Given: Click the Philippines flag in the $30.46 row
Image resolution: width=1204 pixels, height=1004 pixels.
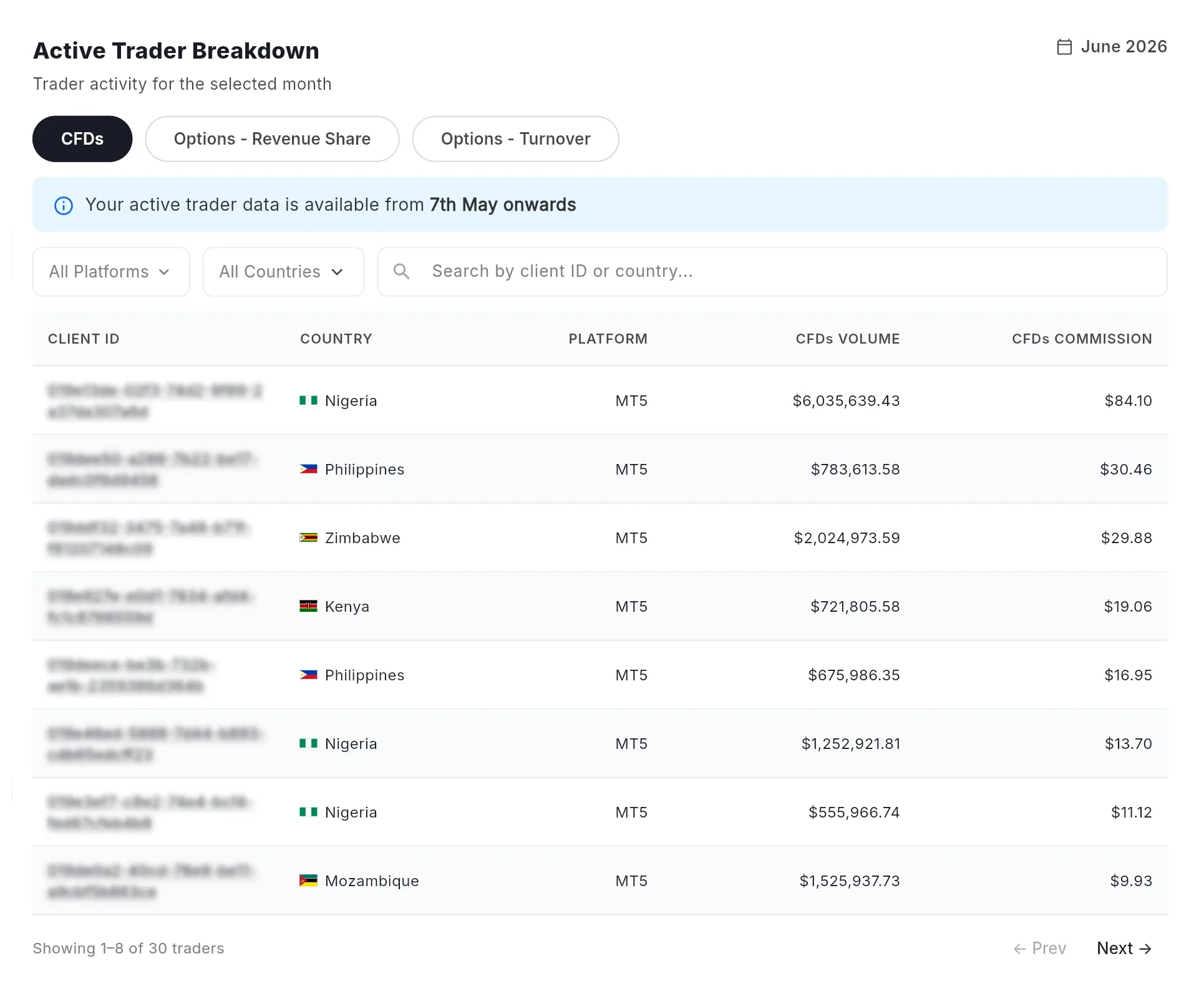Looking at the screenshot, I should point(308,469).
